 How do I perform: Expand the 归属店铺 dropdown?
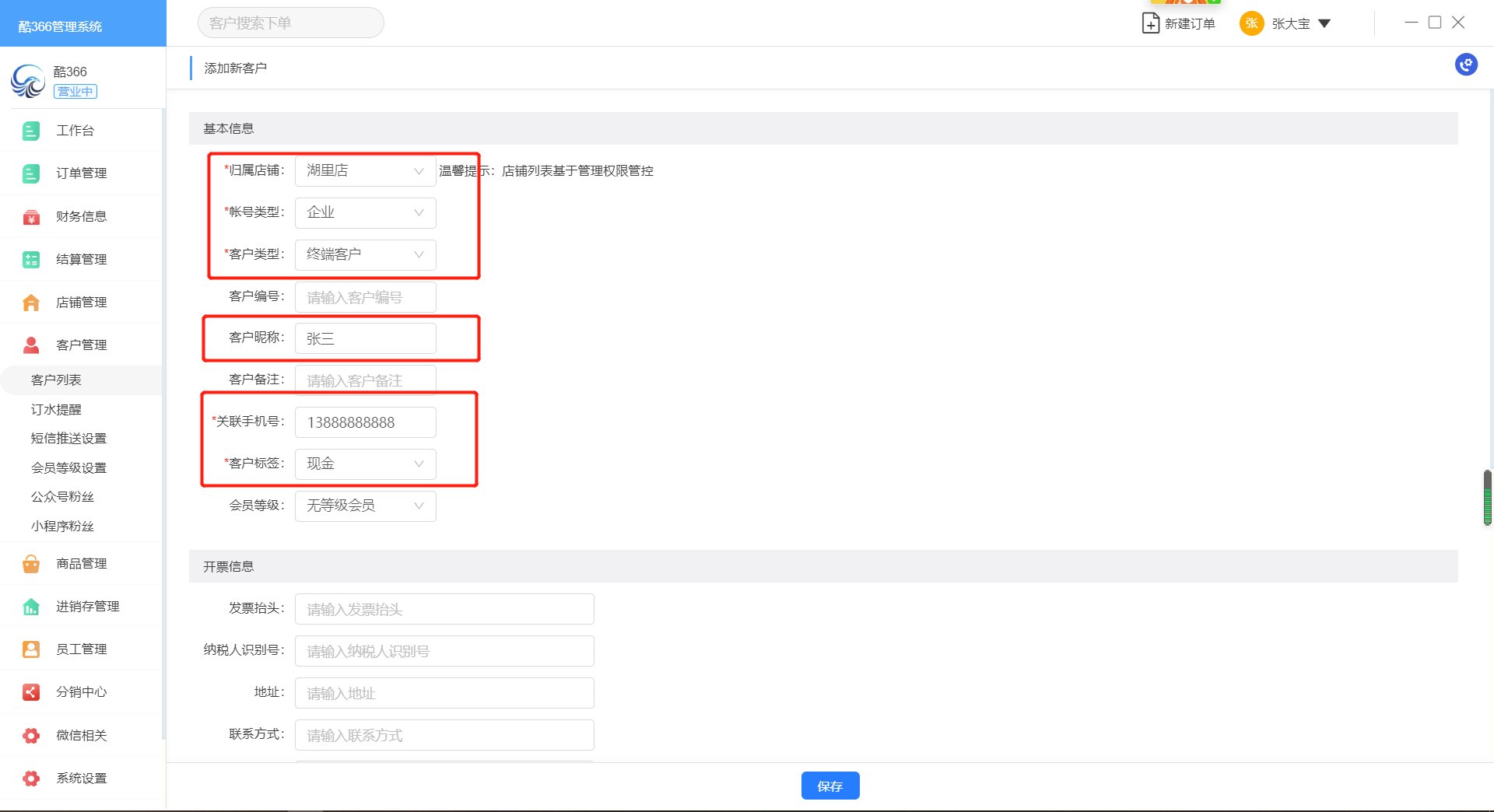[365, 171]
